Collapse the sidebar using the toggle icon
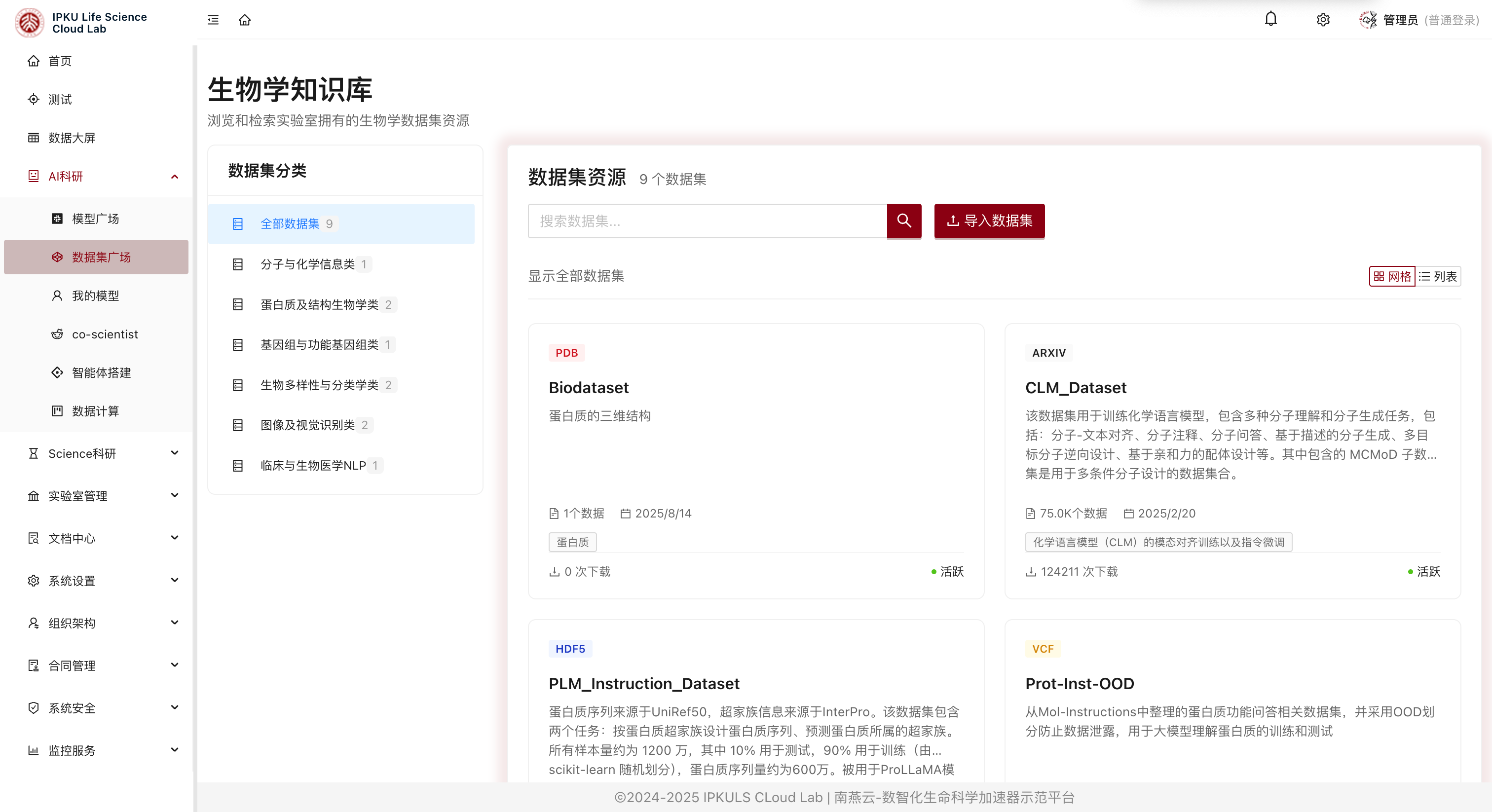1492x812 pixels. 213,19
